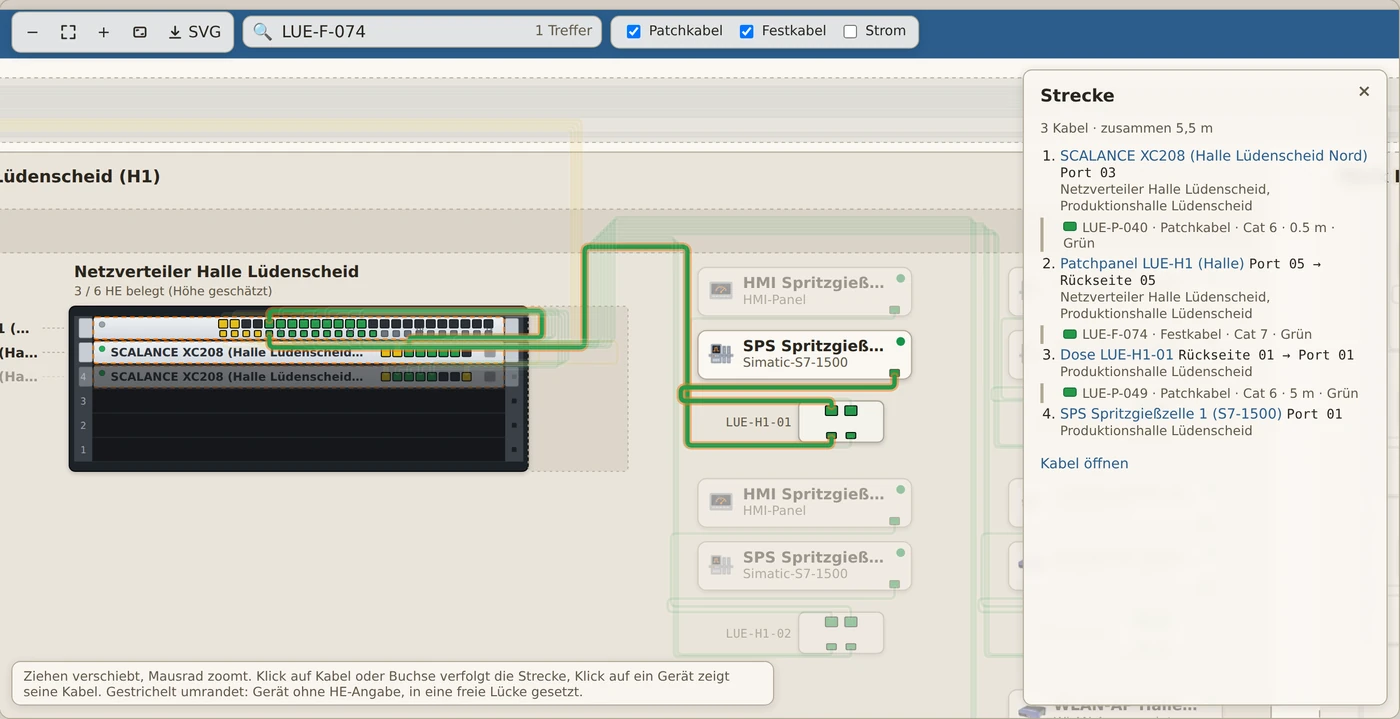Open the SCALANCE XC208 (Halle Lüdenscheid Nord) link

coord(1213,156)
